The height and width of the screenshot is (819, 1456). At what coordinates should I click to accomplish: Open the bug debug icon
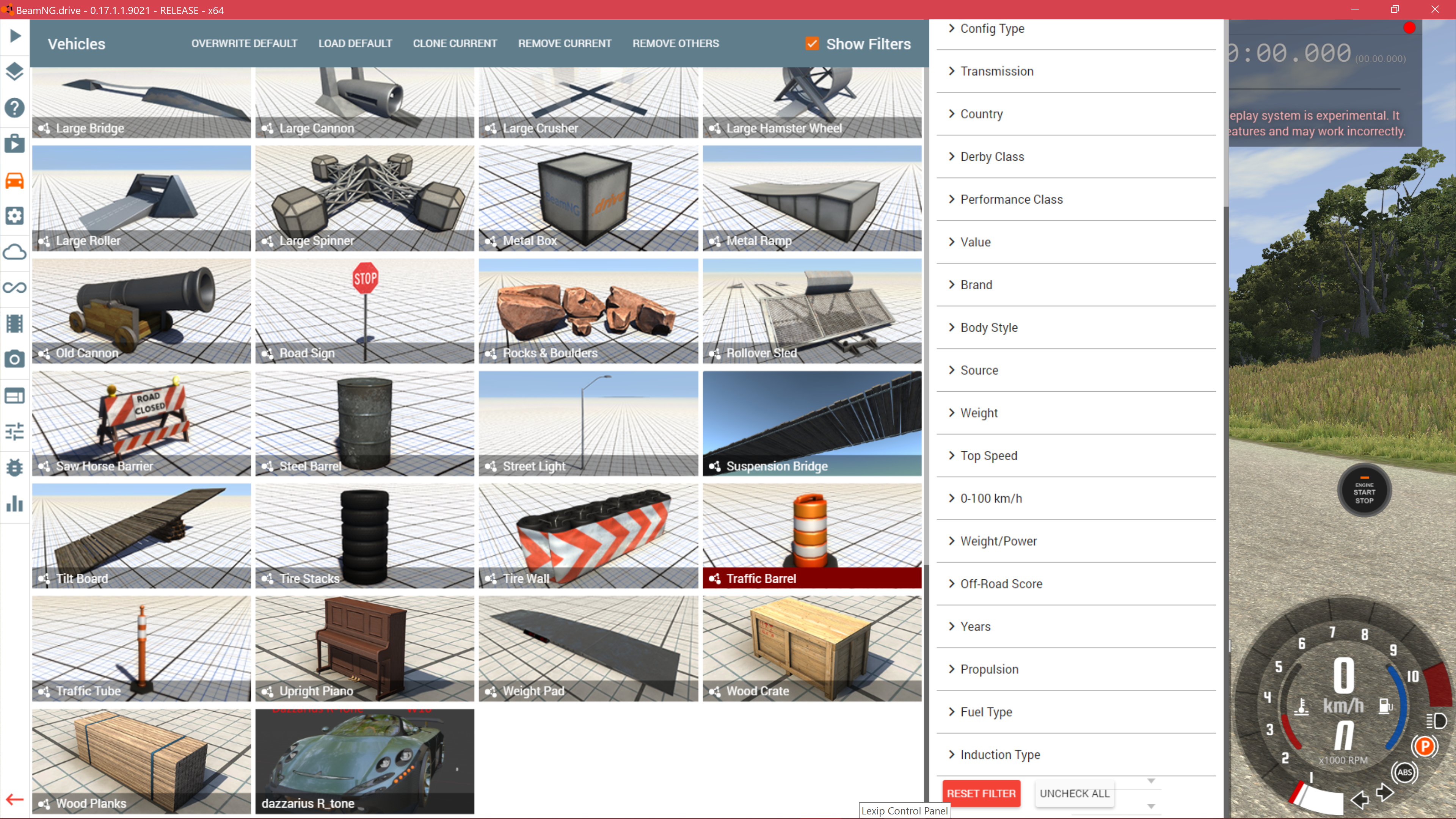[15, 468]
